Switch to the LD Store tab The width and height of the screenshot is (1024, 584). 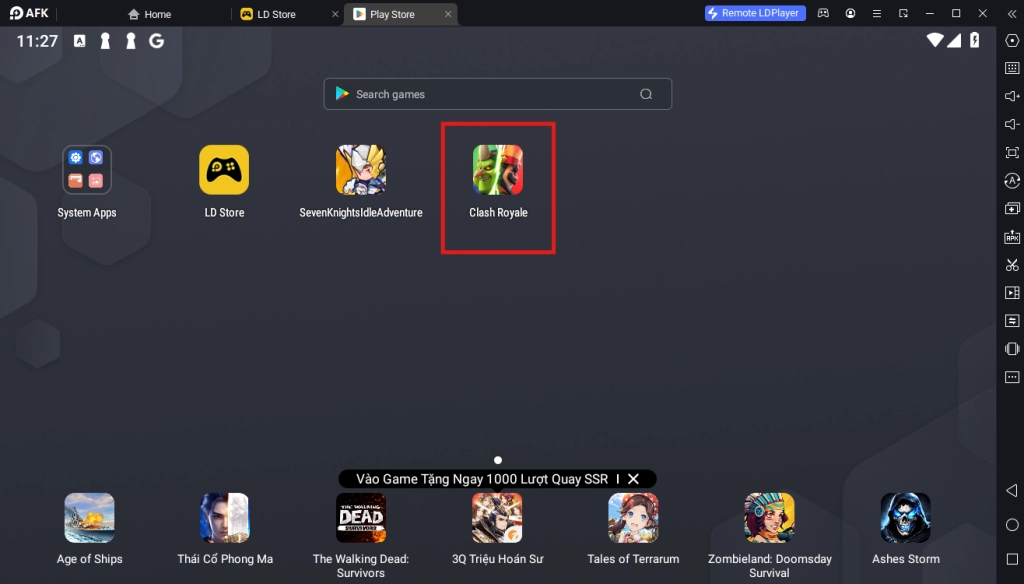pos(268,14)
